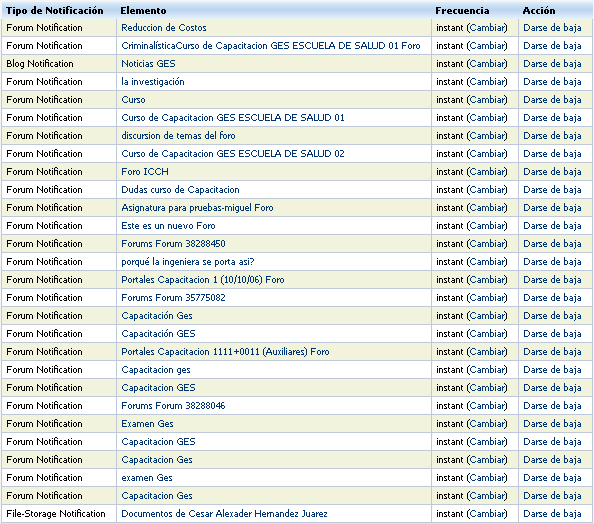594x524 pixels.
Task: Open Dudas curso de Capacitacion link
Action: click(x=180, y=190)
